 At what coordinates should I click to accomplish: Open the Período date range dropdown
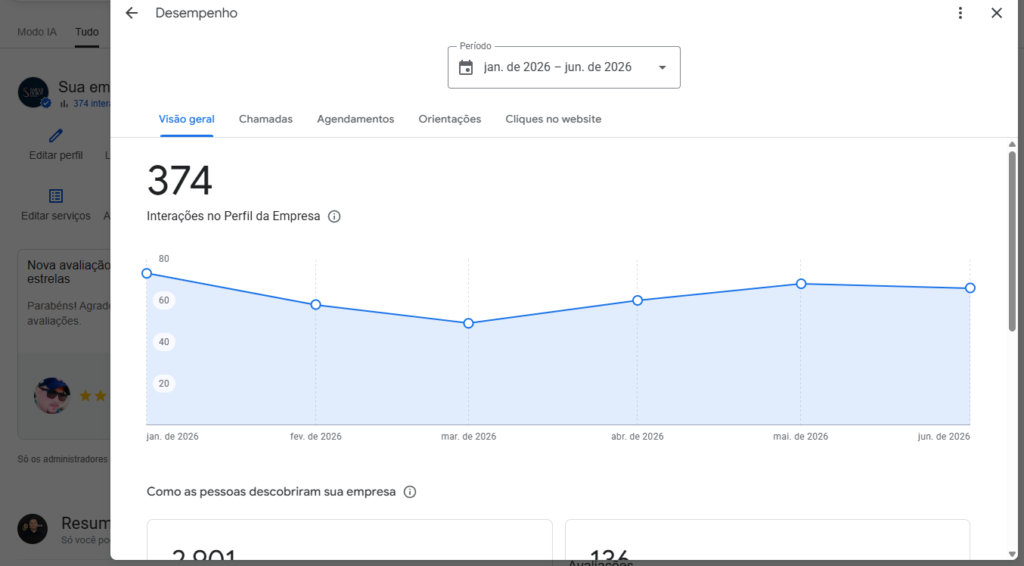click(x=564, y=67)
